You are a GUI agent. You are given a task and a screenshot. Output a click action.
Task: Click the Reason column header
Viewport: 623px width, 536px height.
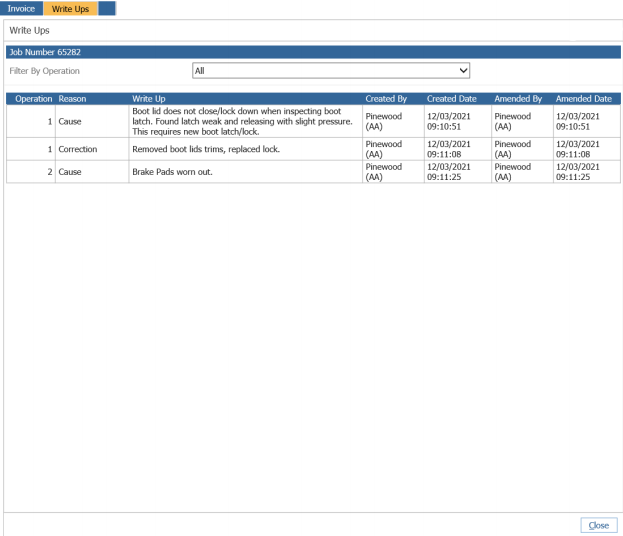click(x=72, y=99)
